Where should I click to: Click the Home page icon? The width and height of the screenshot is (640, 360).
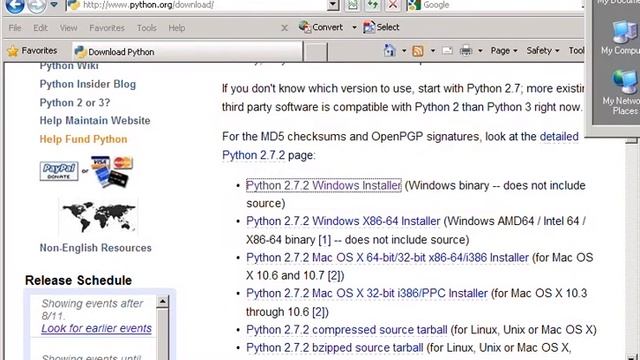point(390,51)
